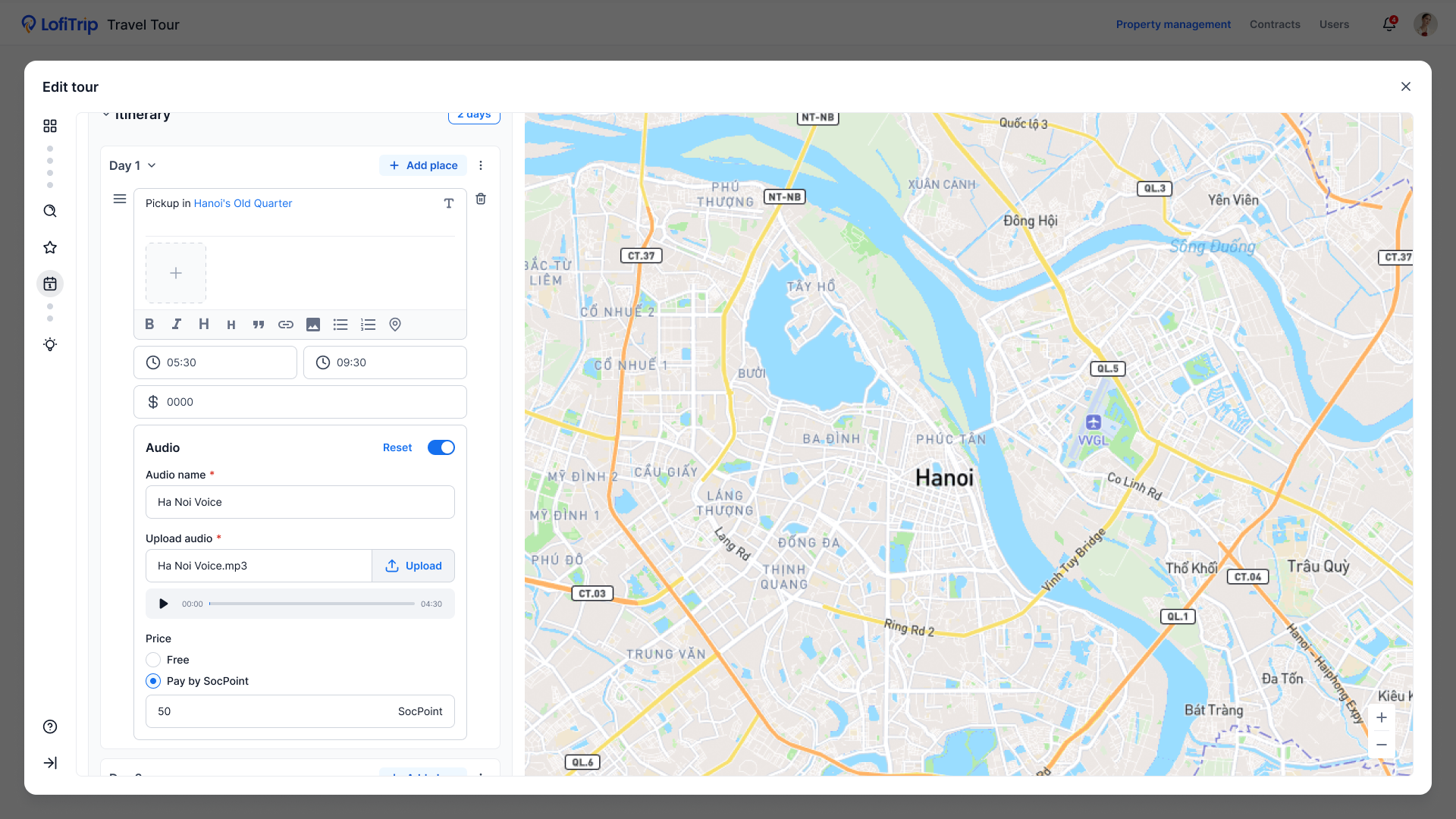
Task: Collapse sidebar using the arrow icon
Action: click(x=50, y=763)
